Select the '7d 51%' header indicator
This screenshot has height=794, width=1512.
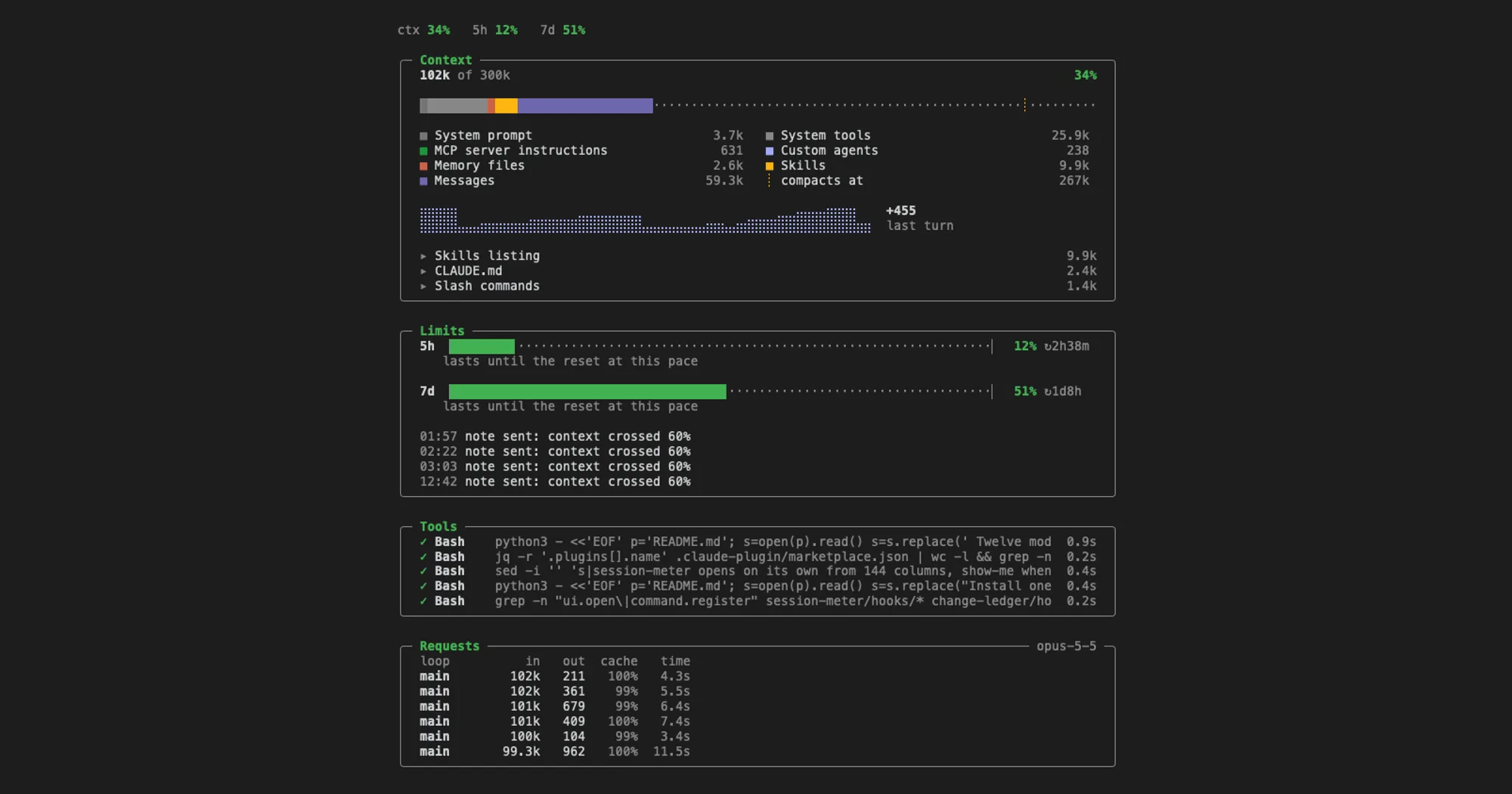pos(562,30)
